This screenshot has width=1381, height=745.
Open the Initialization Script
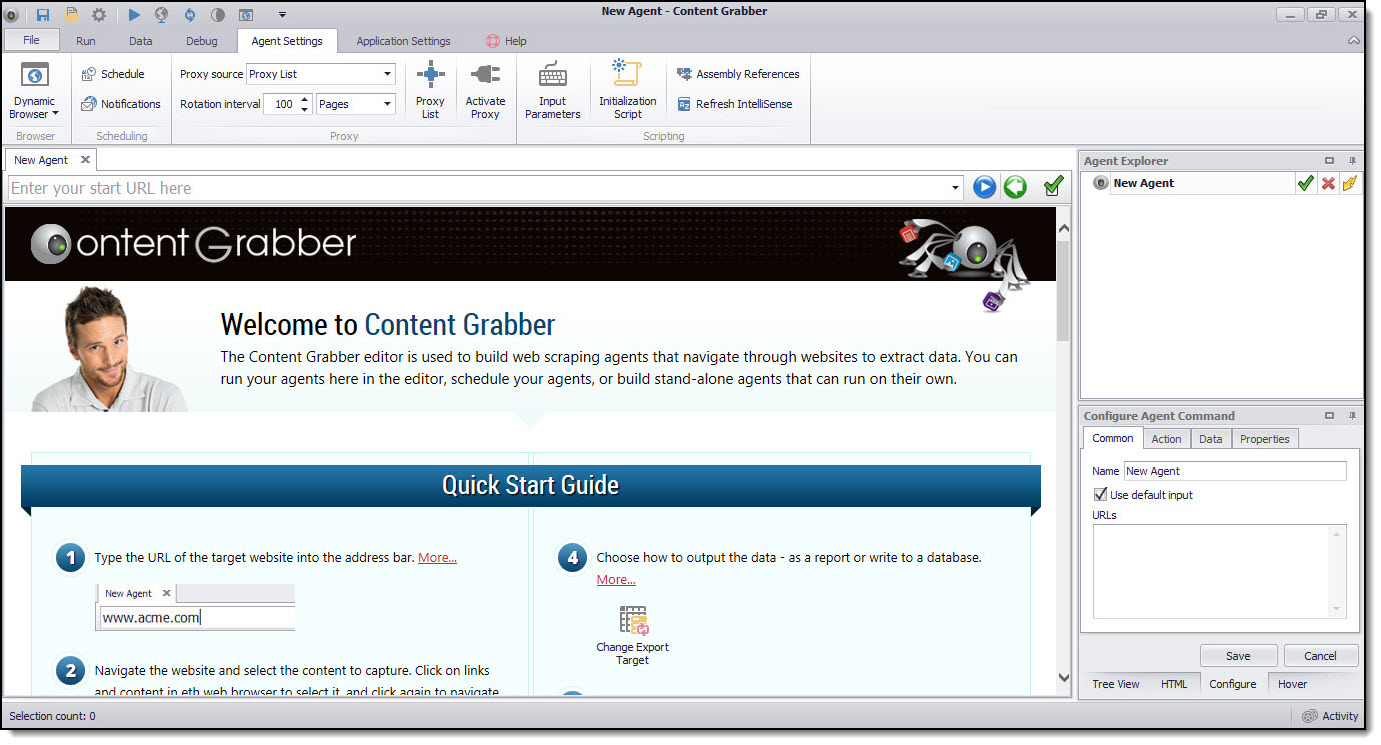coord(628,91)
